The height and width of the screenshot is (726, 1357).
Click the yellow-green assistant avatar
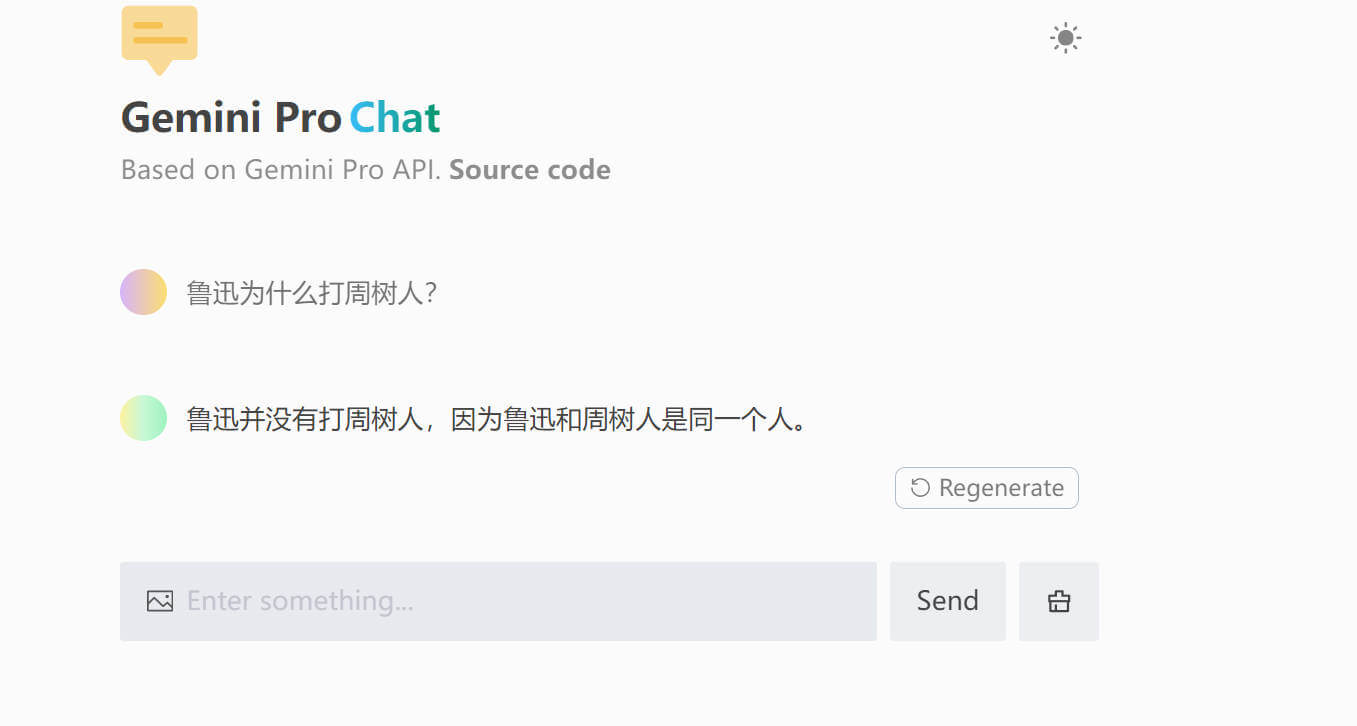143,418
